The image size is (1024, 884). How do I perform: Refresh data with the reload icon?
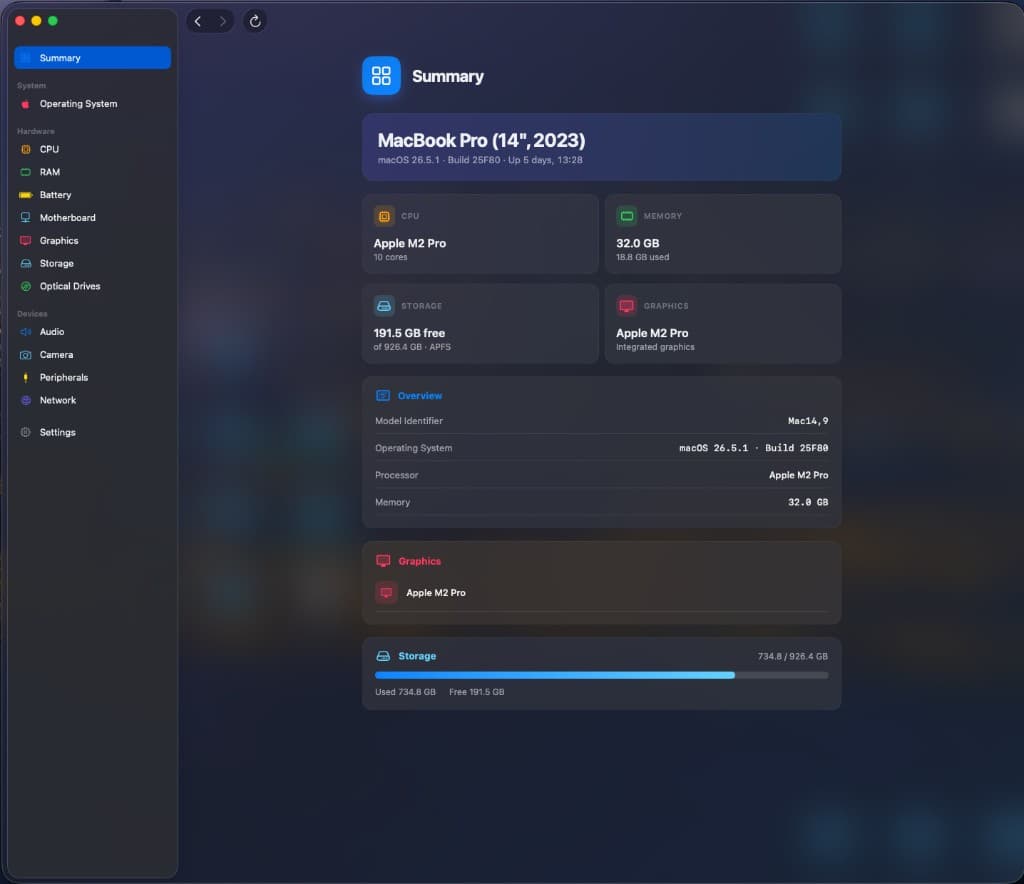click(x=255, y=21)
